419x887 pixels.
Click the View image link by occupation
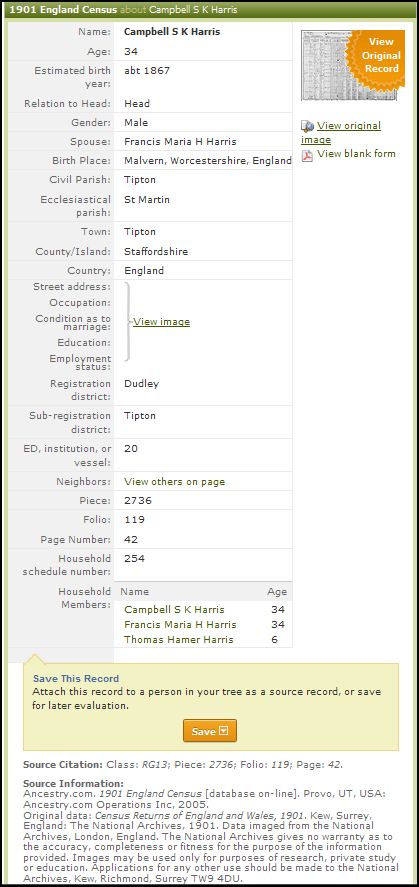point(162,322)
